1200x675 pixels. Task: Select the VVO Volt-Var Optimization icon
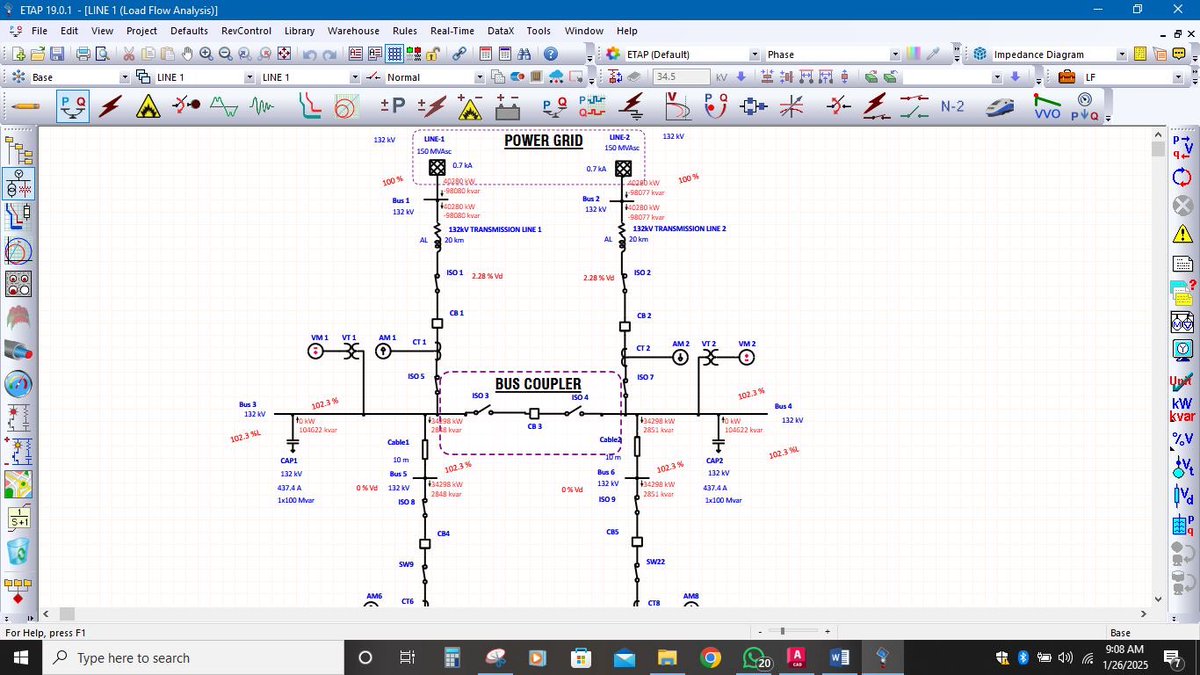coord(1047,105)
